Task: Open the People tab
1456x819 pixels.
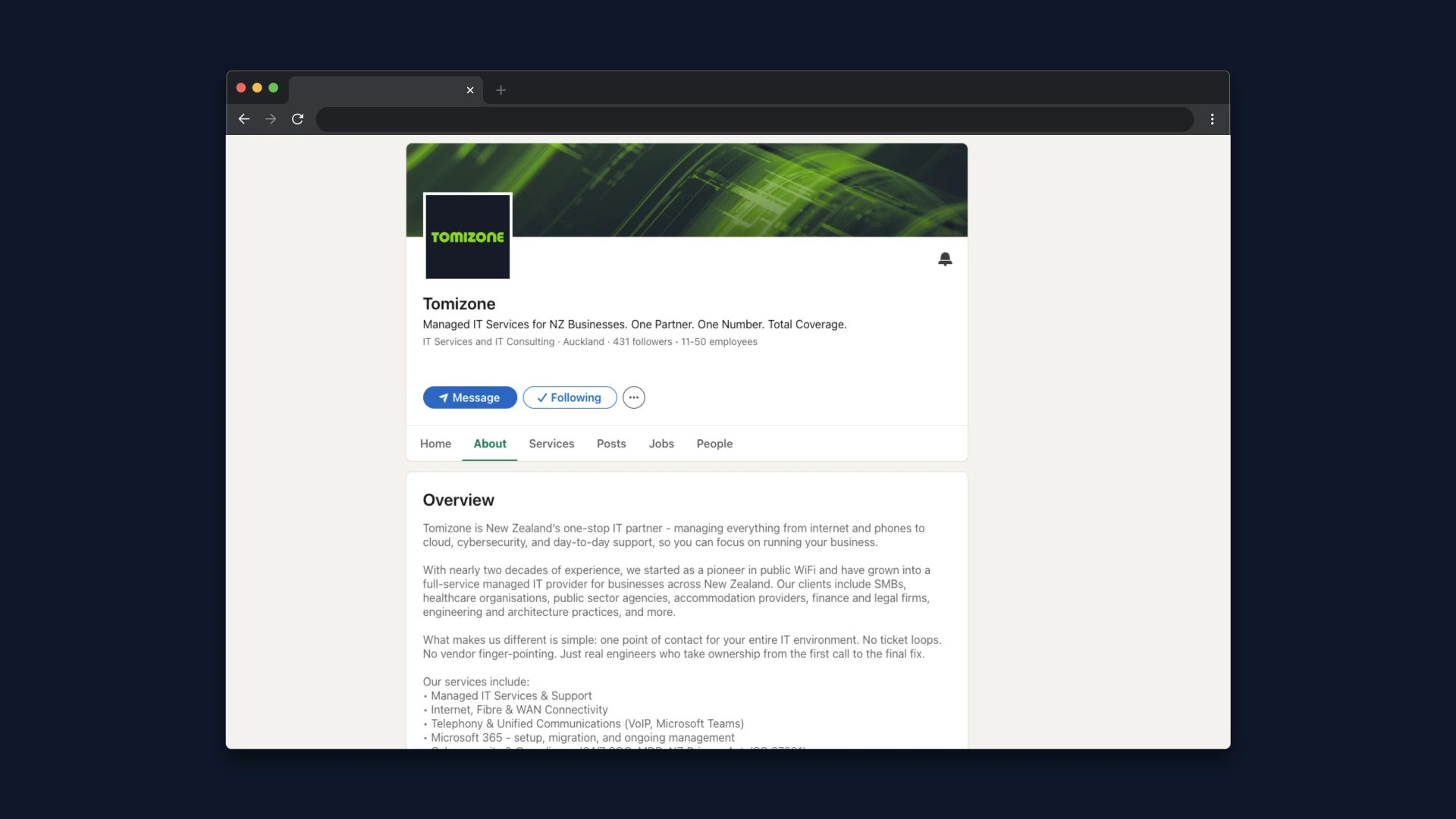Action: tap(714, 444)
